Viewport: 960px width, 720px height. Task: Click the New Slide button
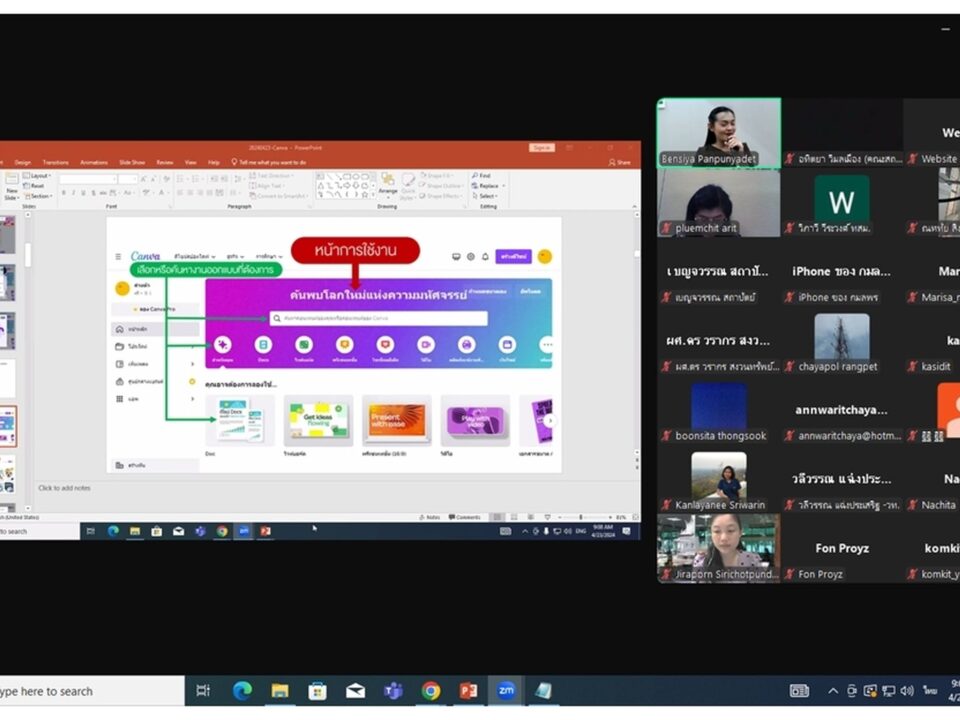[x=12, y=187]
